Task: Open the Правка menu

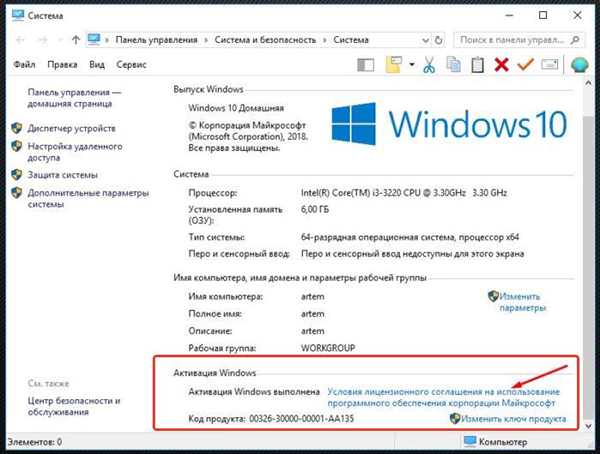Action: click(x=62, y=65)
